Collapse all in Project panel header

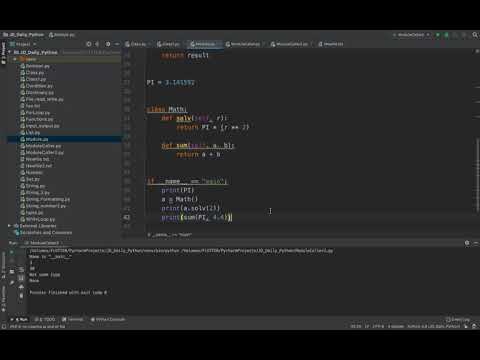click(97, 44)
